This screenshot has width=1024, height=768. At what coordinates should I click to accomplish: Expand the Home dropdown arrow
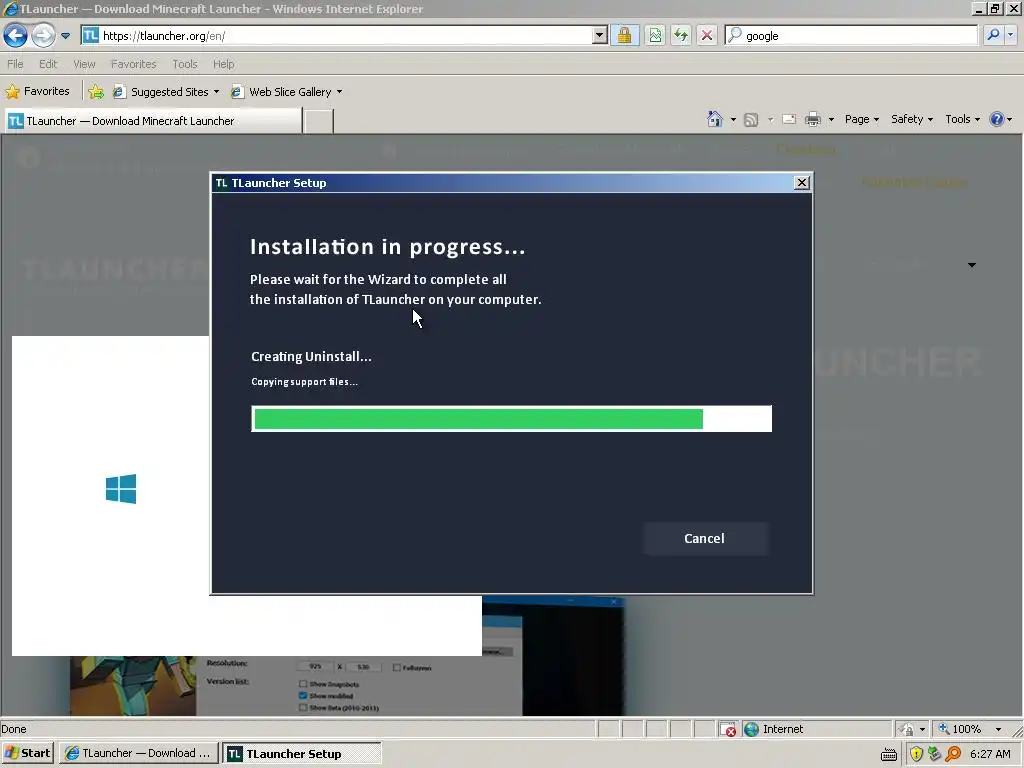coord(733,120)
